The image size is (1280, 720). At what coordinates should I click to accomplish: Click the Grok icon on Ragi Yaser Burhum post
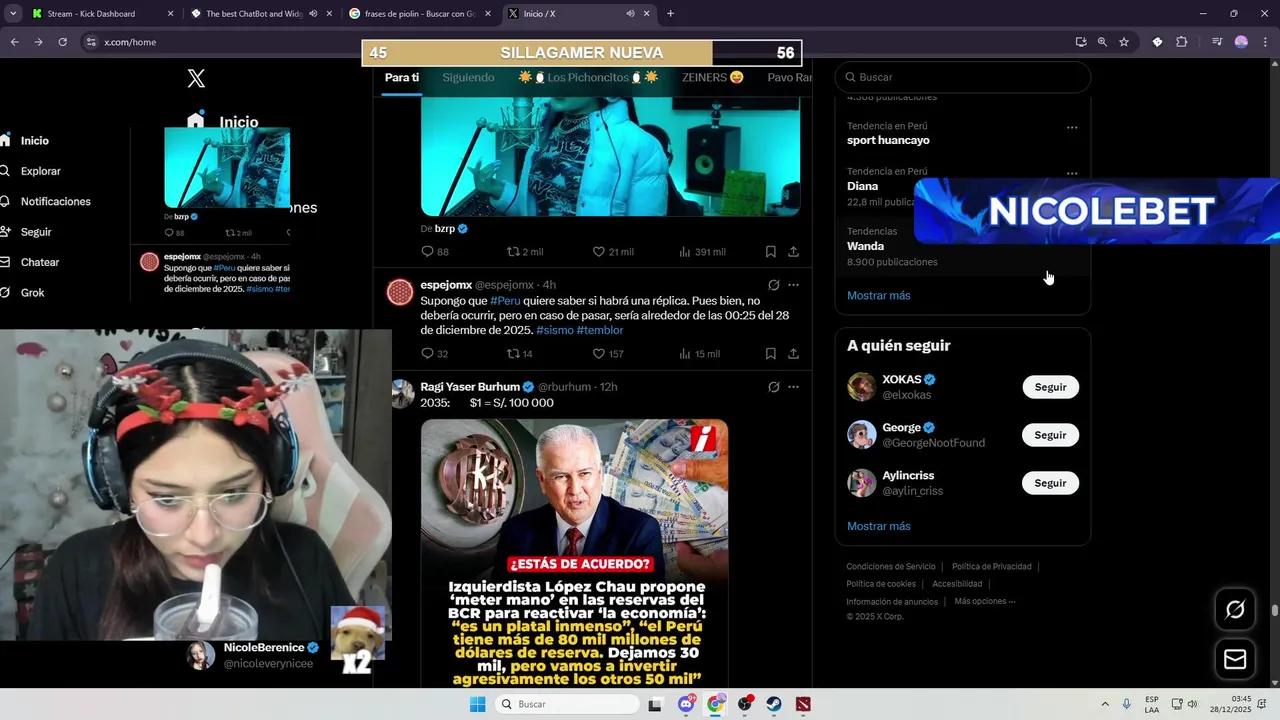pyautogui.click(x=773, y=387)
